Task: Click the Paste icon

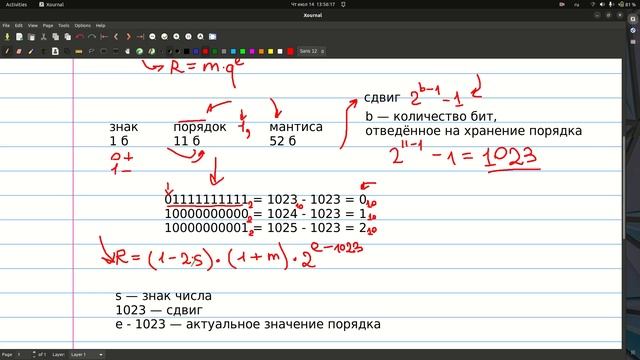Action: click(68, 37)
